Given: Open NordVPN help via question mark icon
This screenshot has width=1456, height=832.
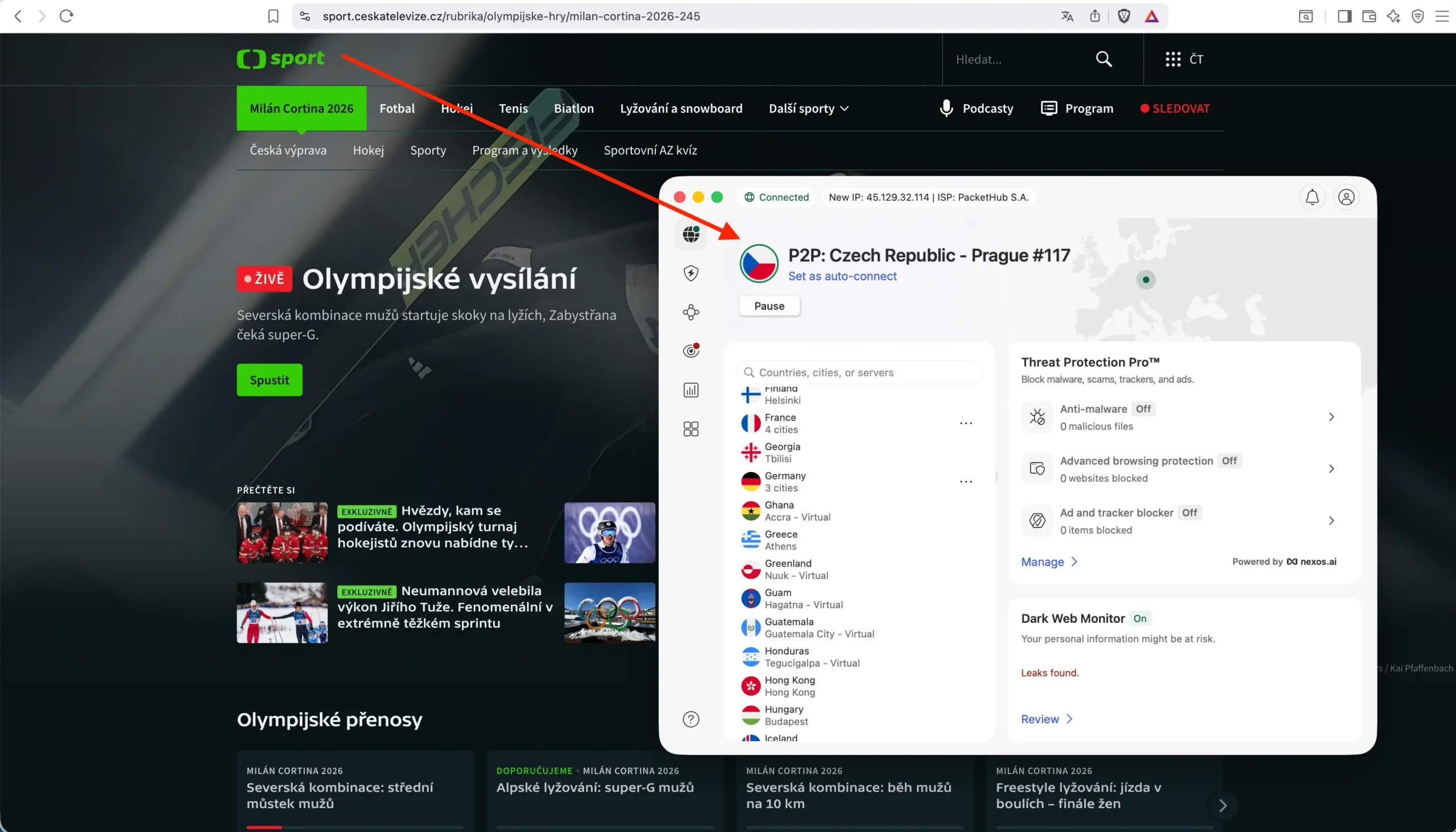Looking at the screenshot, I should tap(691, 719).
